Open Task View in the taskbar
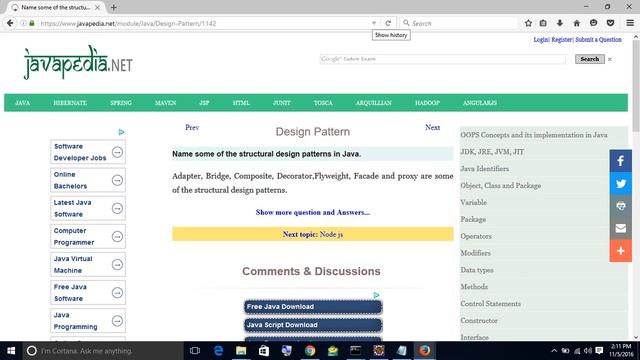The height and width of the screenshot is (360, 640). pos(195,351)
